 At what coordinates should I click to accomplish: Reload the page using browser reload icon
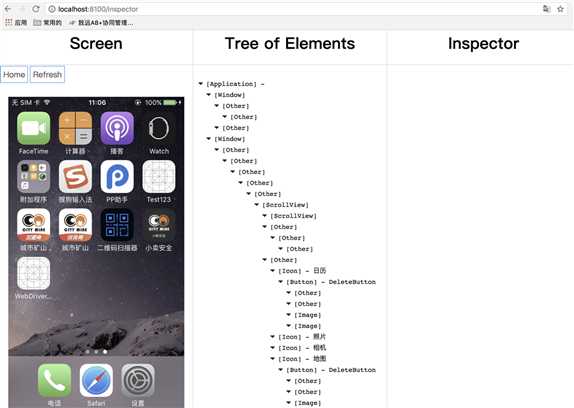[x=36, y=9]
